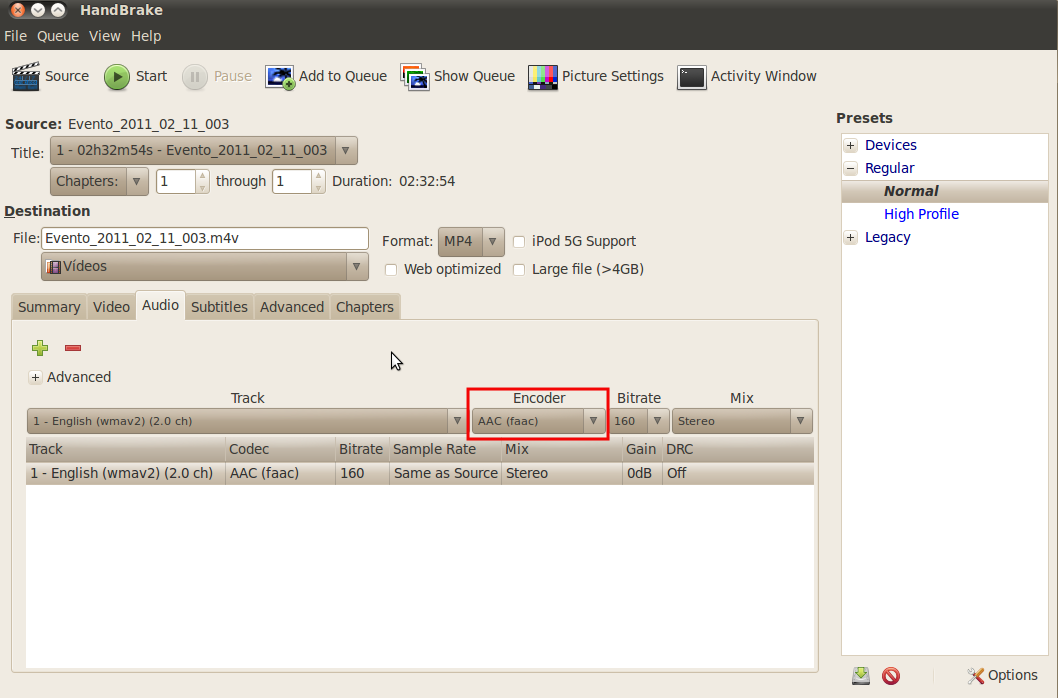The image size is (1058, 698).
Task: Expand the Advanced audio options
Action: [35, 377]
